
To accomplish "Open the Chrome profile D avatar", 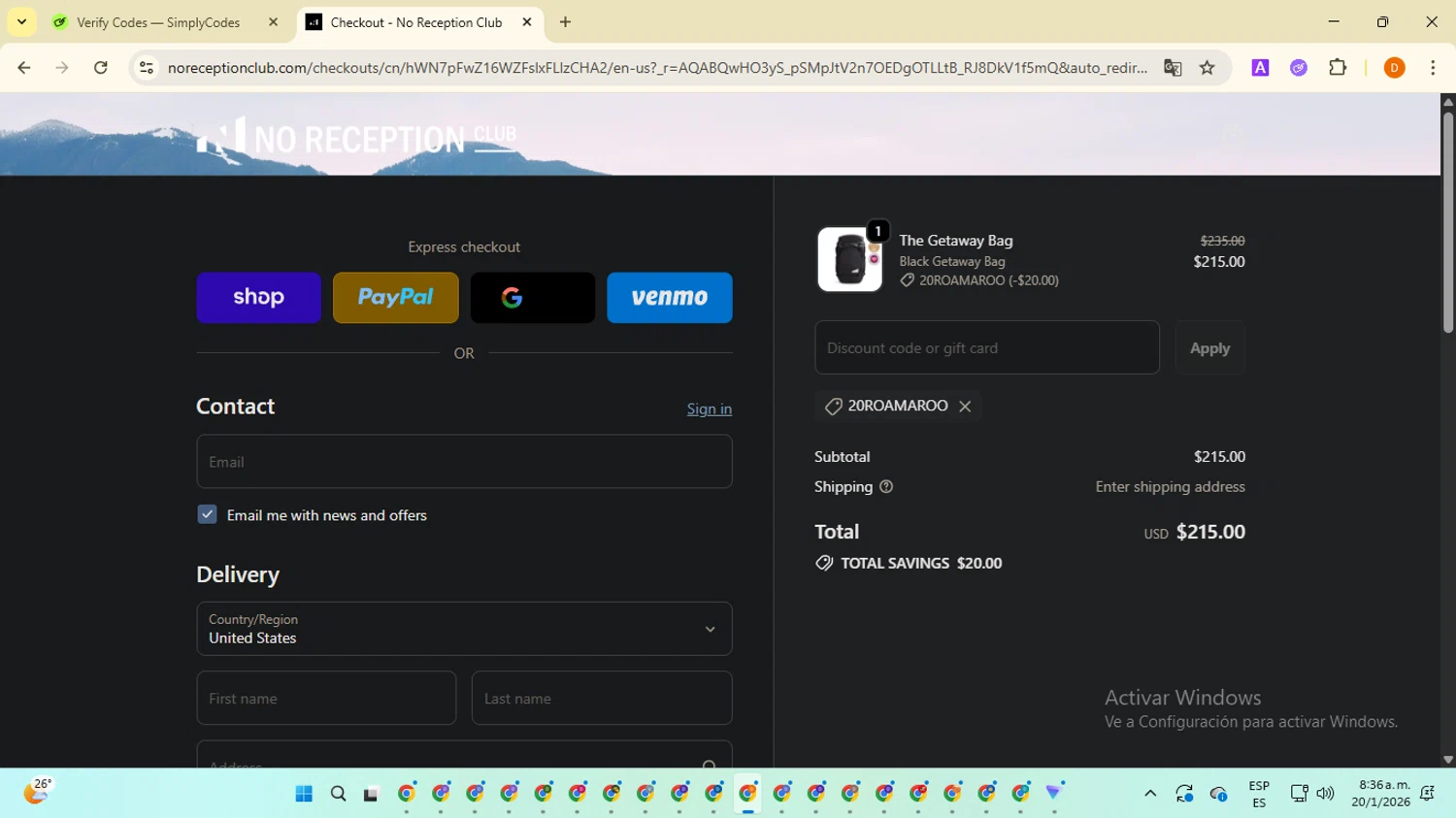I will (1394, 68).
